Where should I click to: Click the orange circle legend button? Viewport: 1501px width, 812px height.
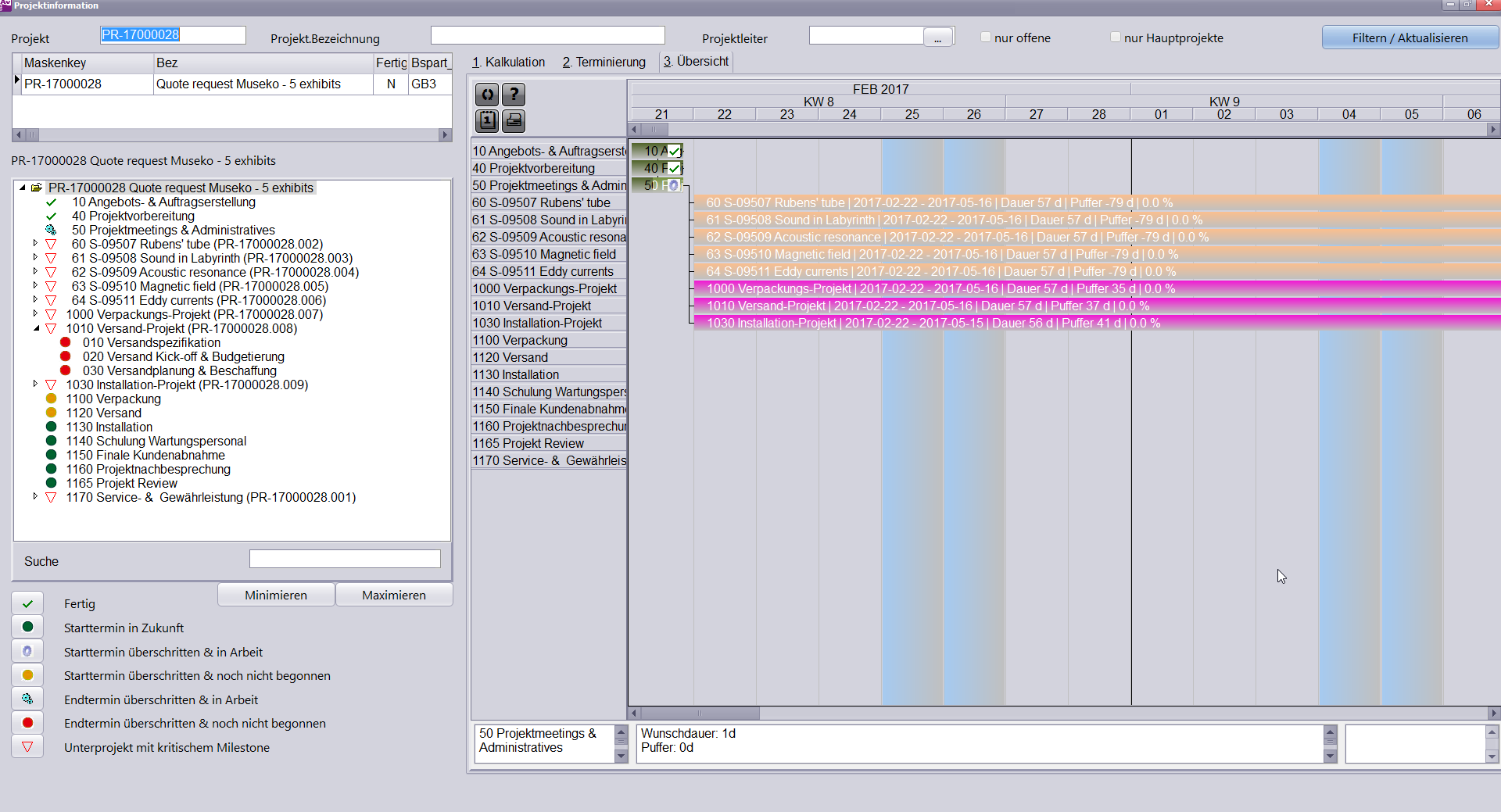coord(27,675)
